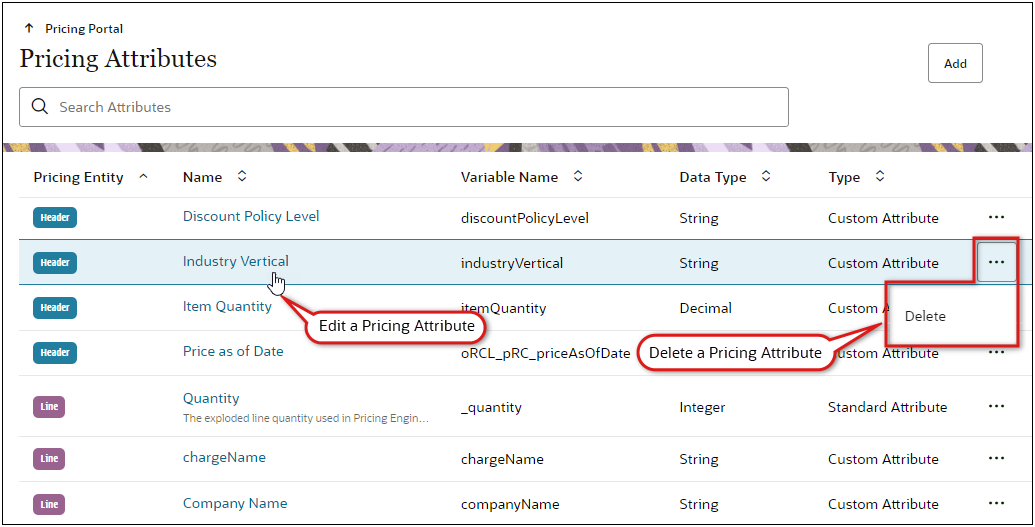Click the search magnifier icon

pos(40,107)
